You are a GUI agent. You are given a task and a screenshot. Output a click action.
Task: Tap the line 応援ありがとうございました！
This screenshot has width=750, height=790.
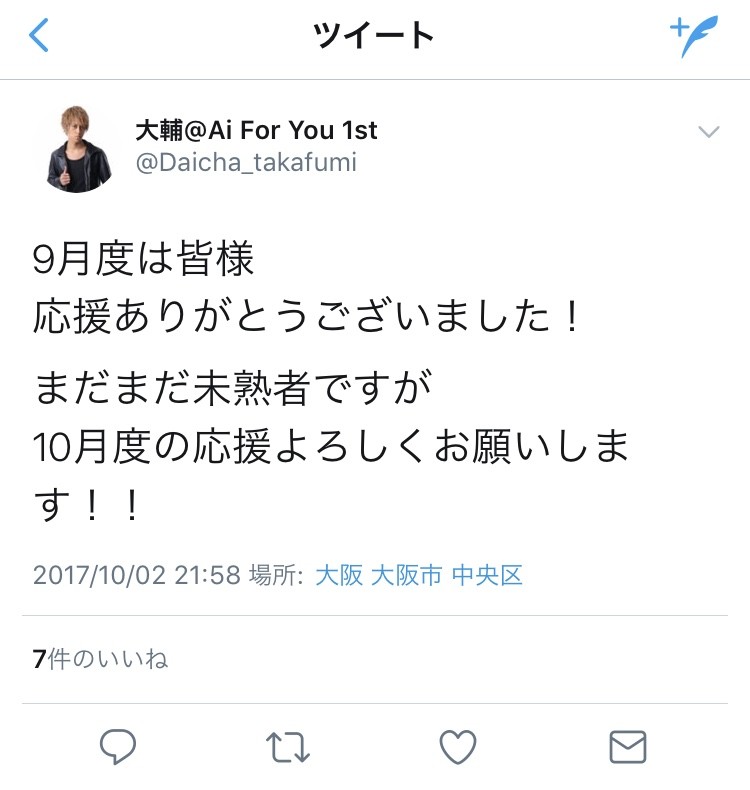(308, 317)
